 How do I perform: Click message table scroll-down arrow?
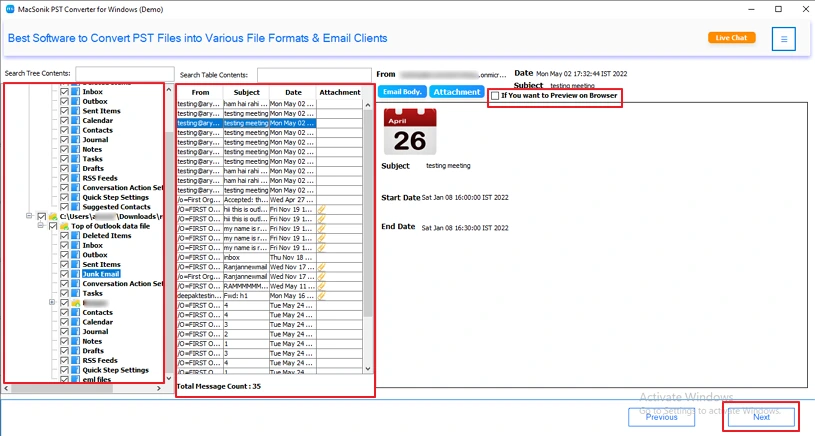point(367,369)
